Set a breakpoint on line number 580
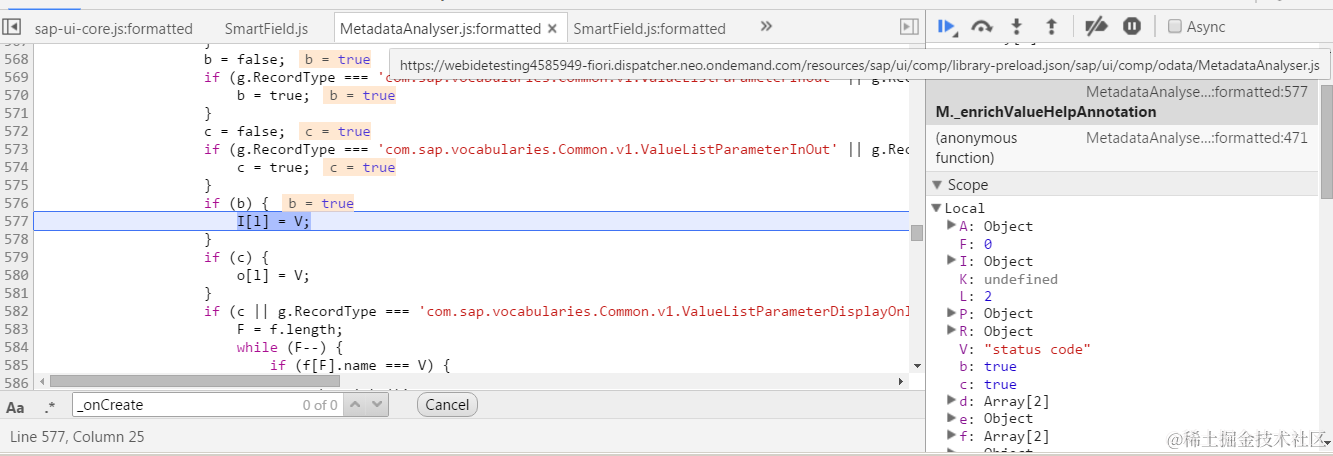 (17, 275)
